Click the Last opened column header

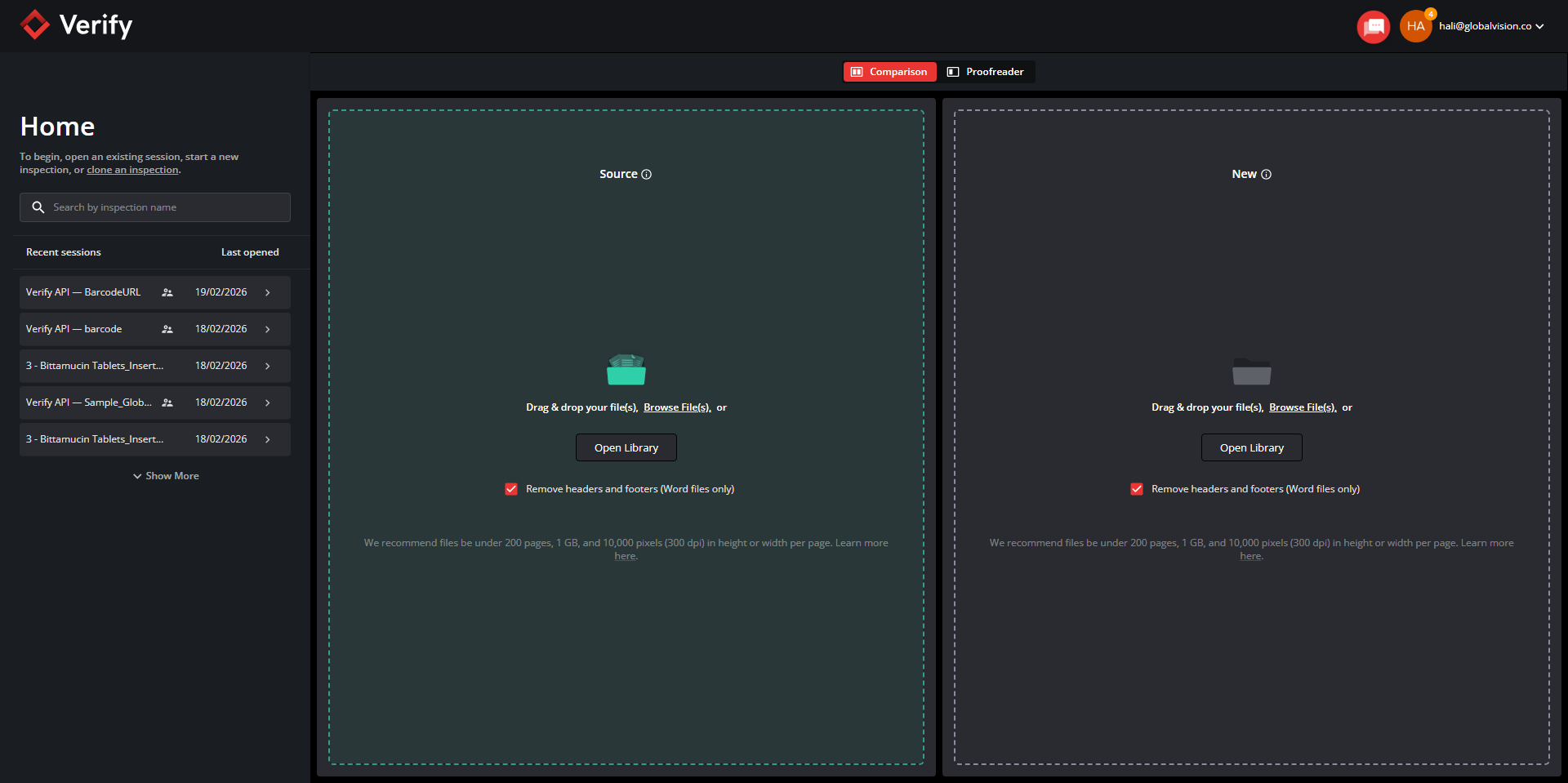pos(250,252)
